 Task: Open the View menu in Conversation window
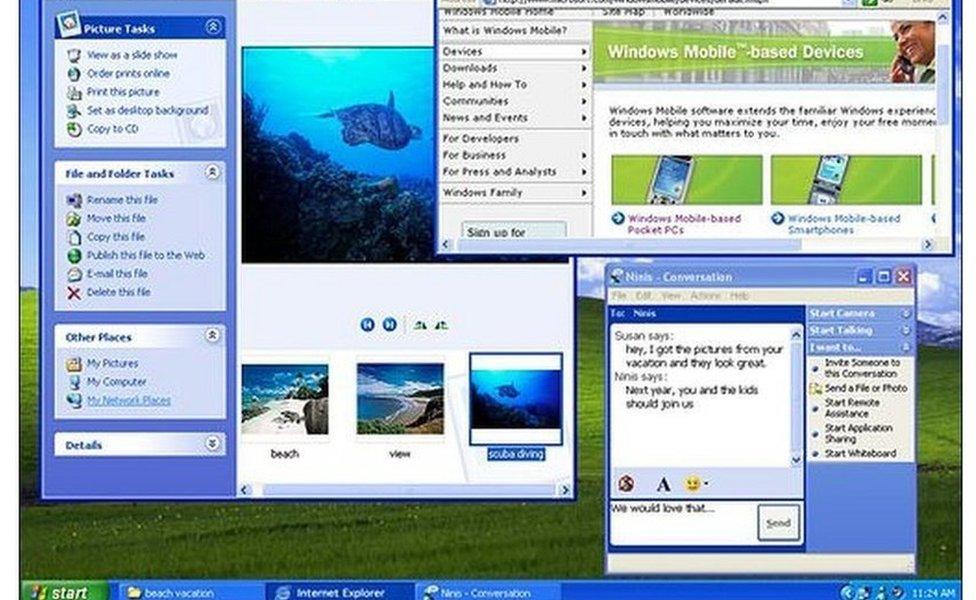(x=670, y=296)
